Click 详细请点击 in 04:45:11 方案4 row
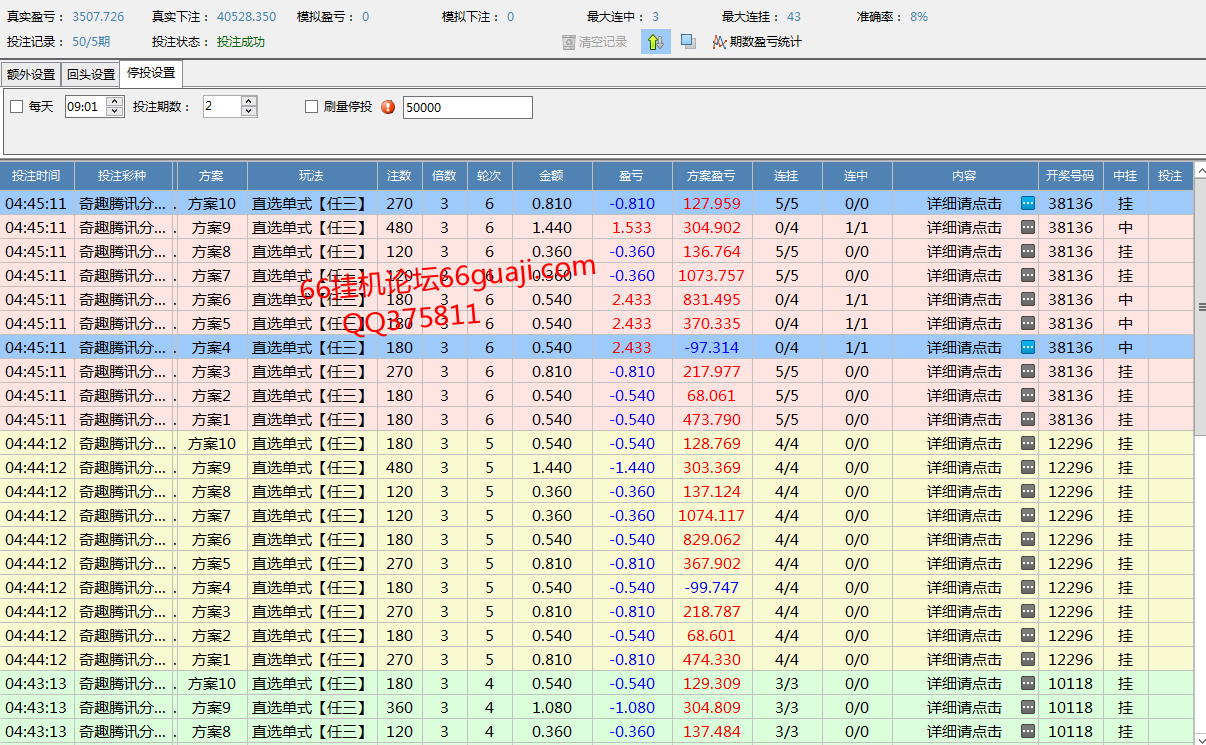 point(964,347)
